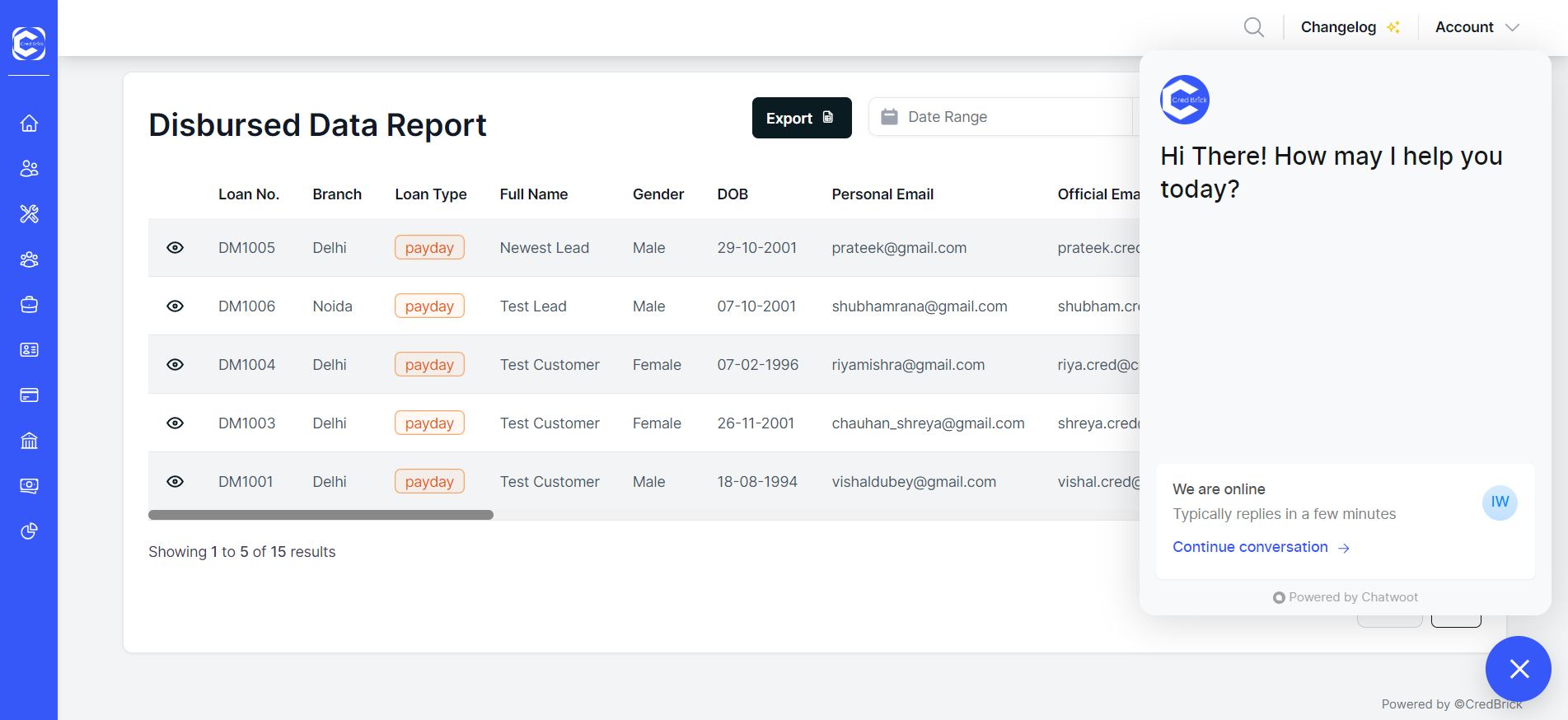
Task: Open the credit card sidebar icon
Action: 29,395
